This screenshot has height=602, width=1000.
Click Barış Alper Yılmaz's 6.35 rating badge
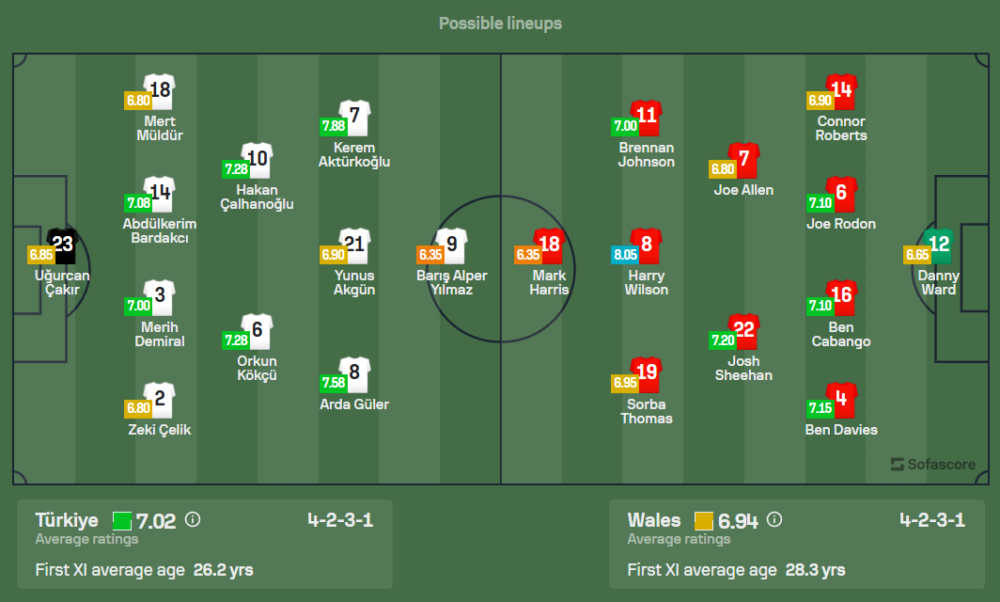430,255
